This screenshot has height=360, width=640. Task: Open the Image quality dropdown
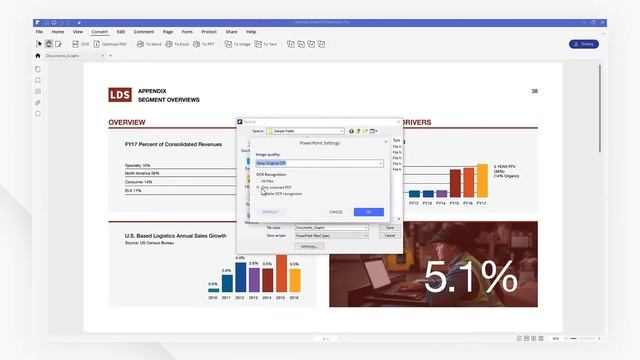pyautogui.click(x=320, y=163)
